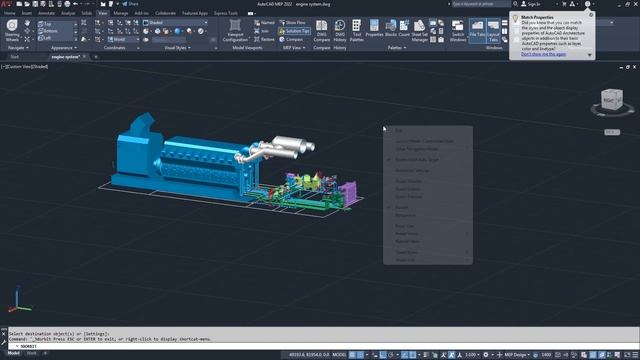Toggle polar tracking in status bar
640x360 pixels.
(x=391, y=355)
